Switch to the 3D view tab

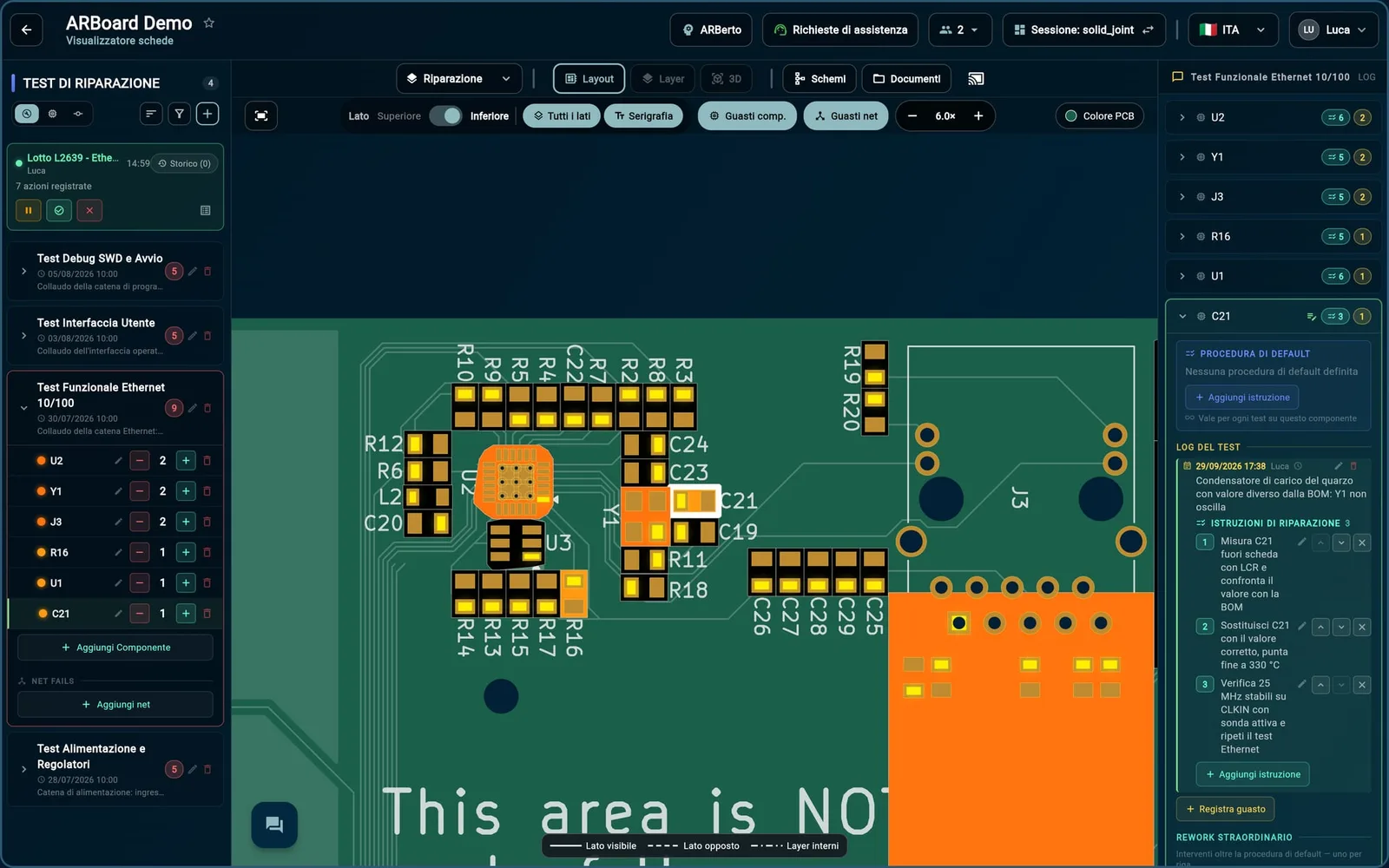727,79
